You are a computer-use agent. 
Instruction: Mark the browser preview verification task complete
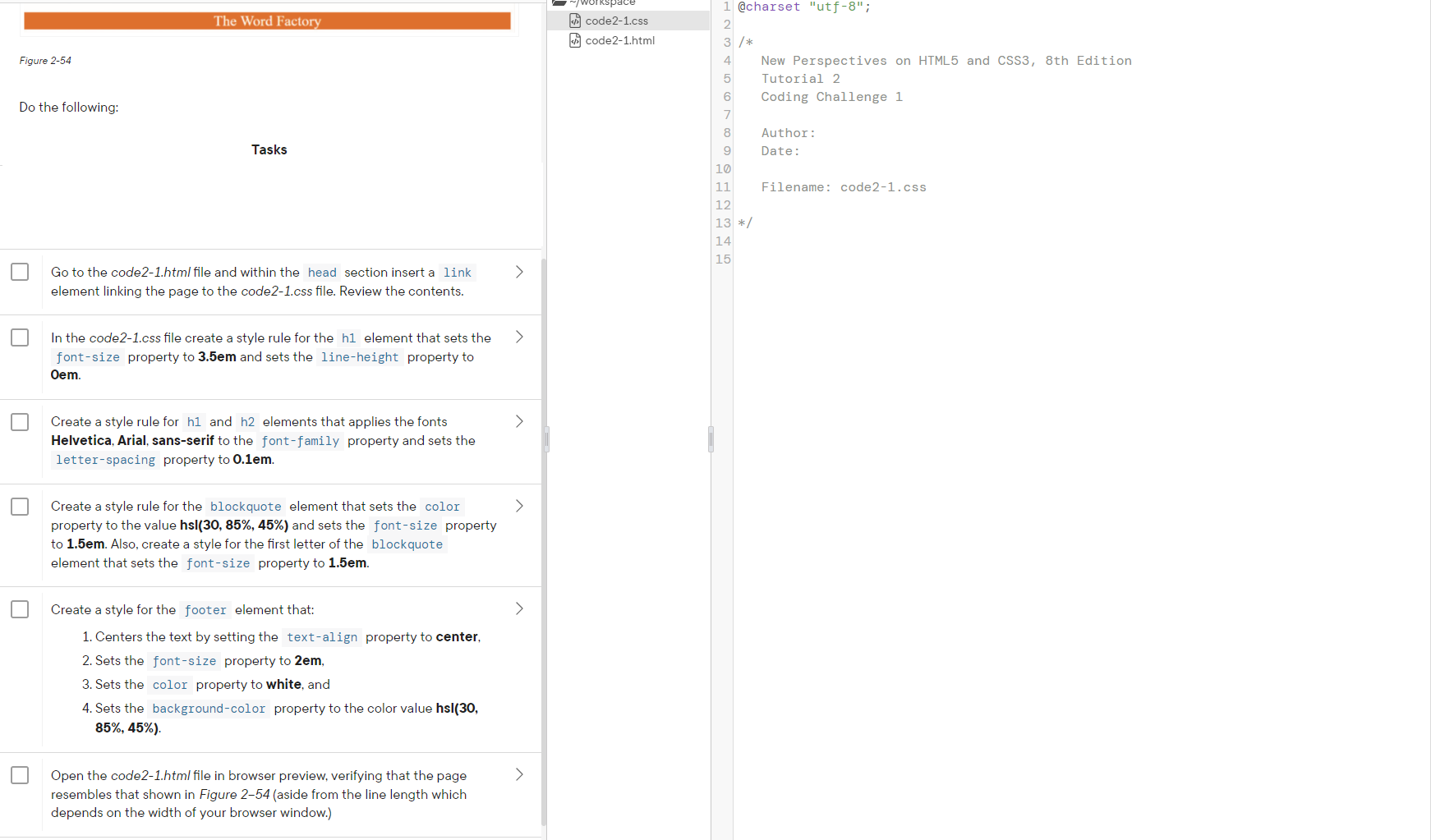click(x=20, y=774)
